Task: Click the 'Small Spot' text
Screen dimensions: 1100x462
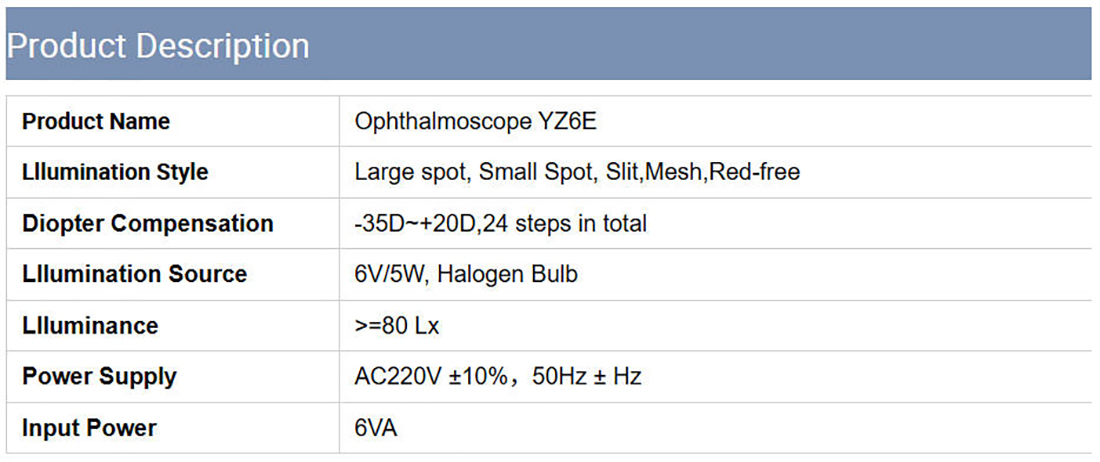Action: click(536, 173)
